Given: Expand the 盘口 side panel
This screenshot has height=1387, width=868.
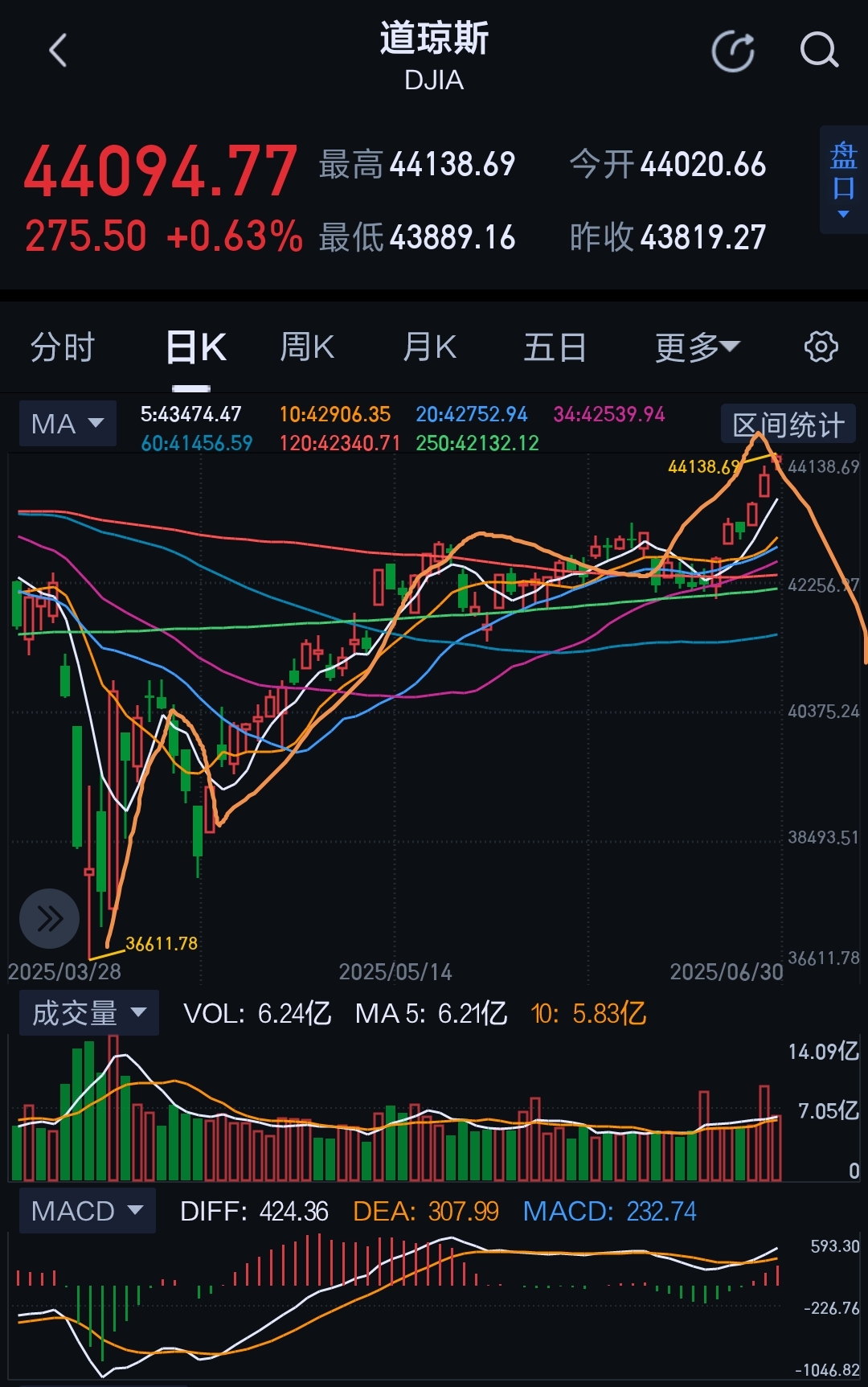Looking at the screenshot, I should point(843,179).
